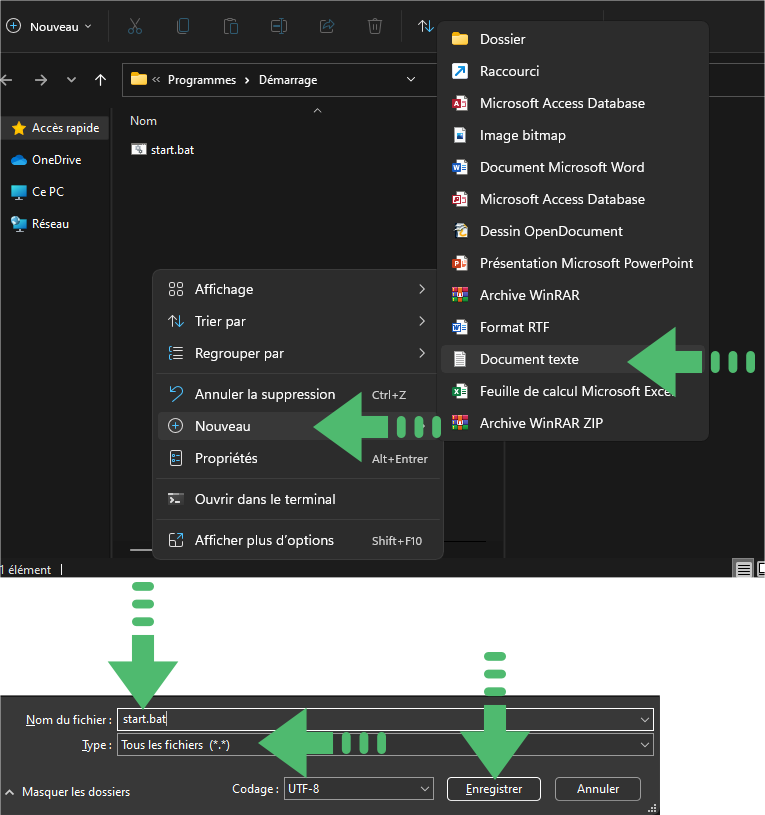Open the Trier par submenu

point(297,321)
